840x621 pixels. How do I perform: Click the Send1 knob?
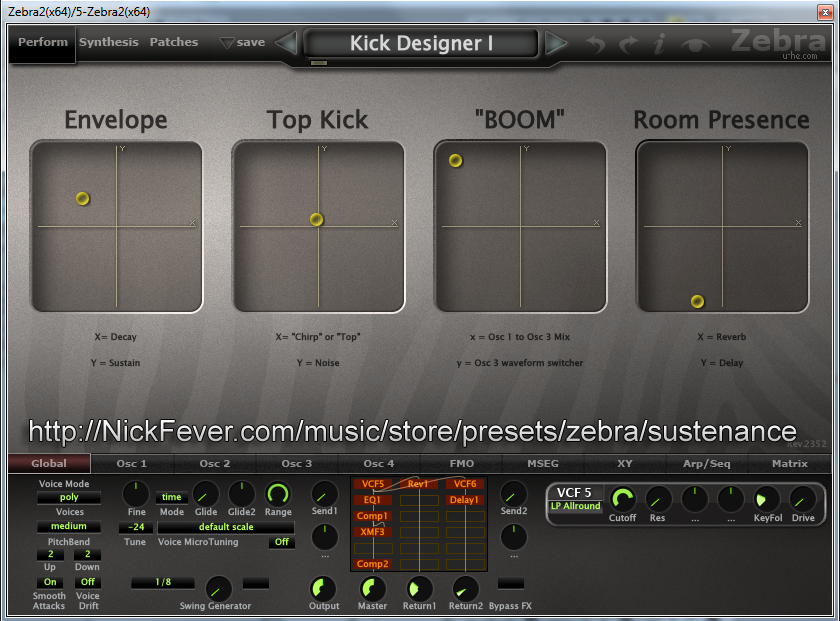pyautogui.click(x=325, y=493)
